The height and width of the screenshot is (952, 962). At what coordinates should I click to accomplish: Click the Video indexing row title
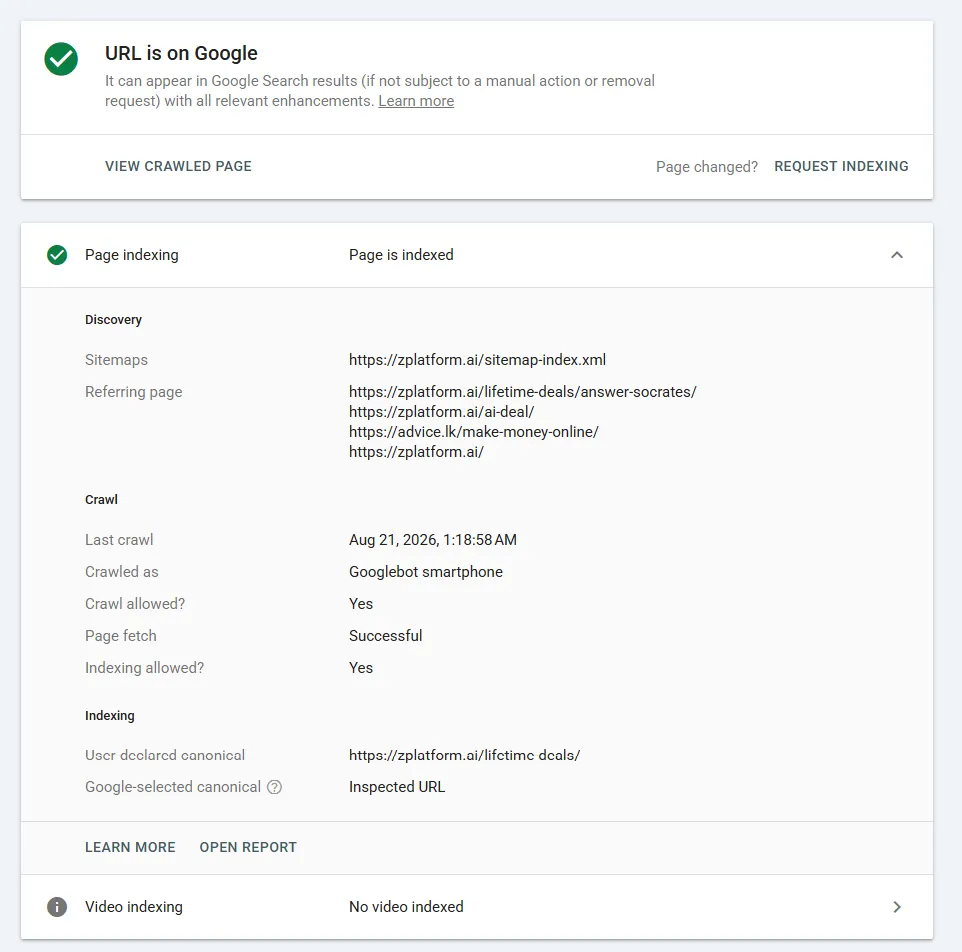(134, 907)
